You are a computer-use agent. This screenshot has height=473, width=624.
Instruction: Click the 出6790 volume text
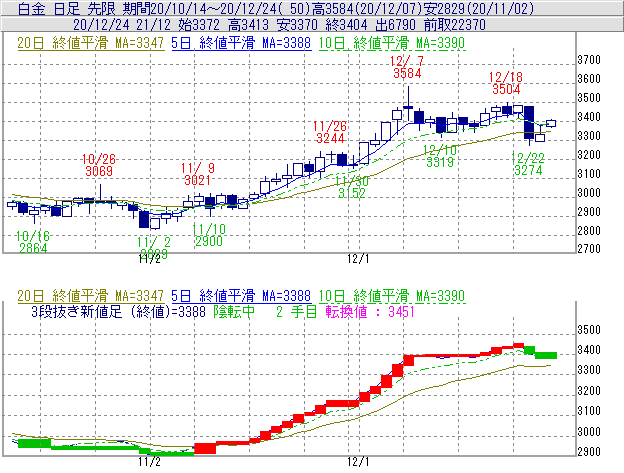click(396, 25)
